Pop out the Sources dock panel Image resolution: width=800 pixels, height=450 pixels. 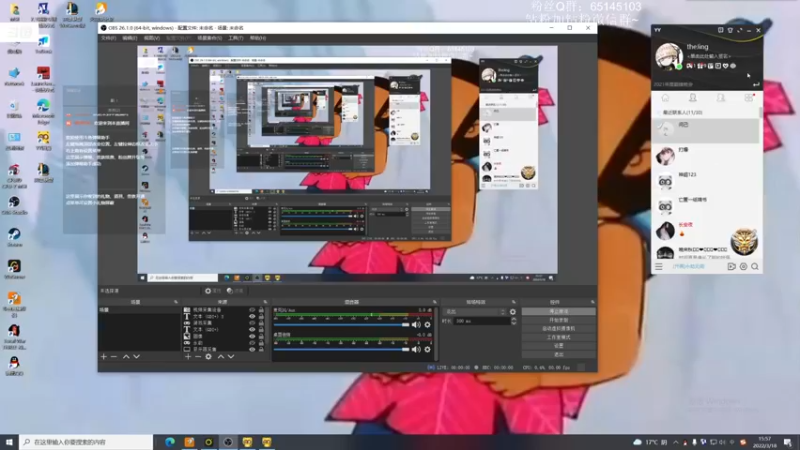tap(265, 302)
